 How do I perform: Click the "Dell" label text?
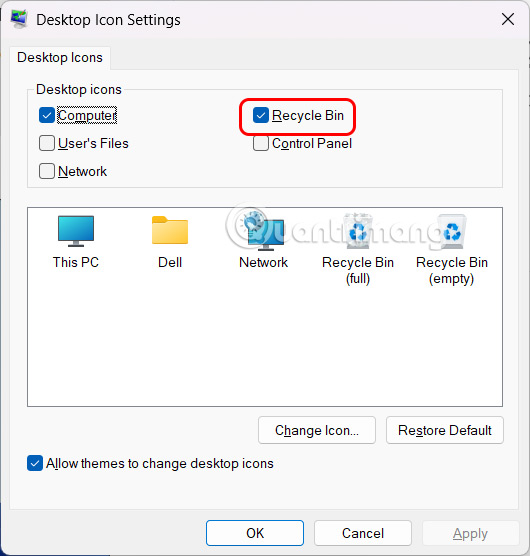tap(170, 262)
